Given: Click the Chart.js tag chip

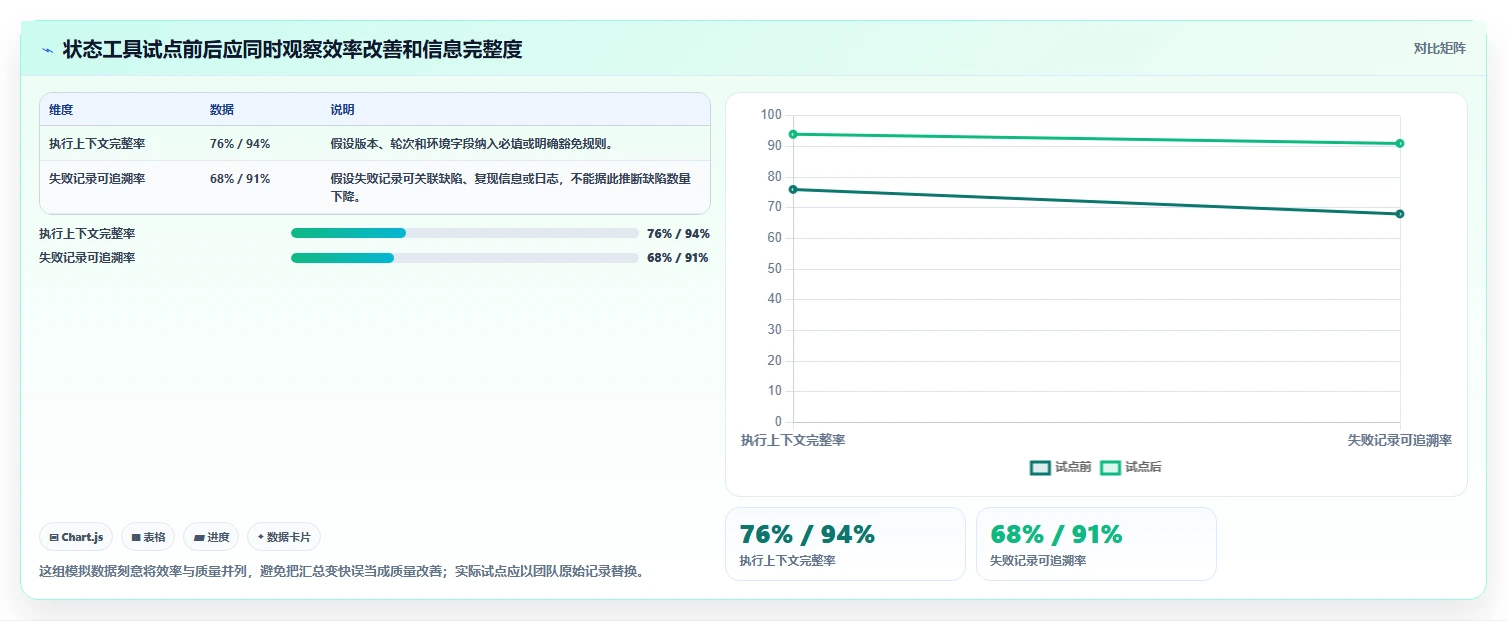Looking at the screenshot, I should [x=77, y=537].
